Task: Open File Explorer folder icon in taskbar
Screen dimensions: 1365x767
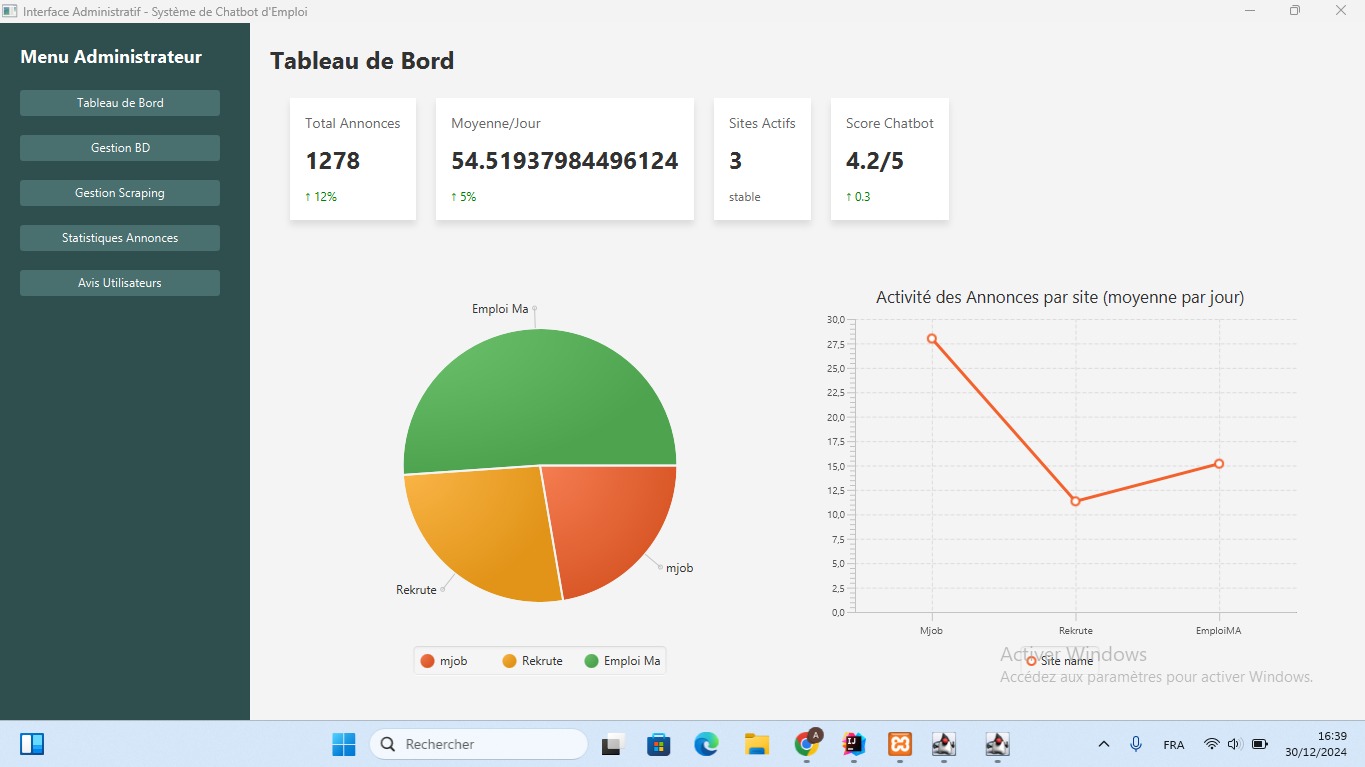Action: (x=756, y=744)
